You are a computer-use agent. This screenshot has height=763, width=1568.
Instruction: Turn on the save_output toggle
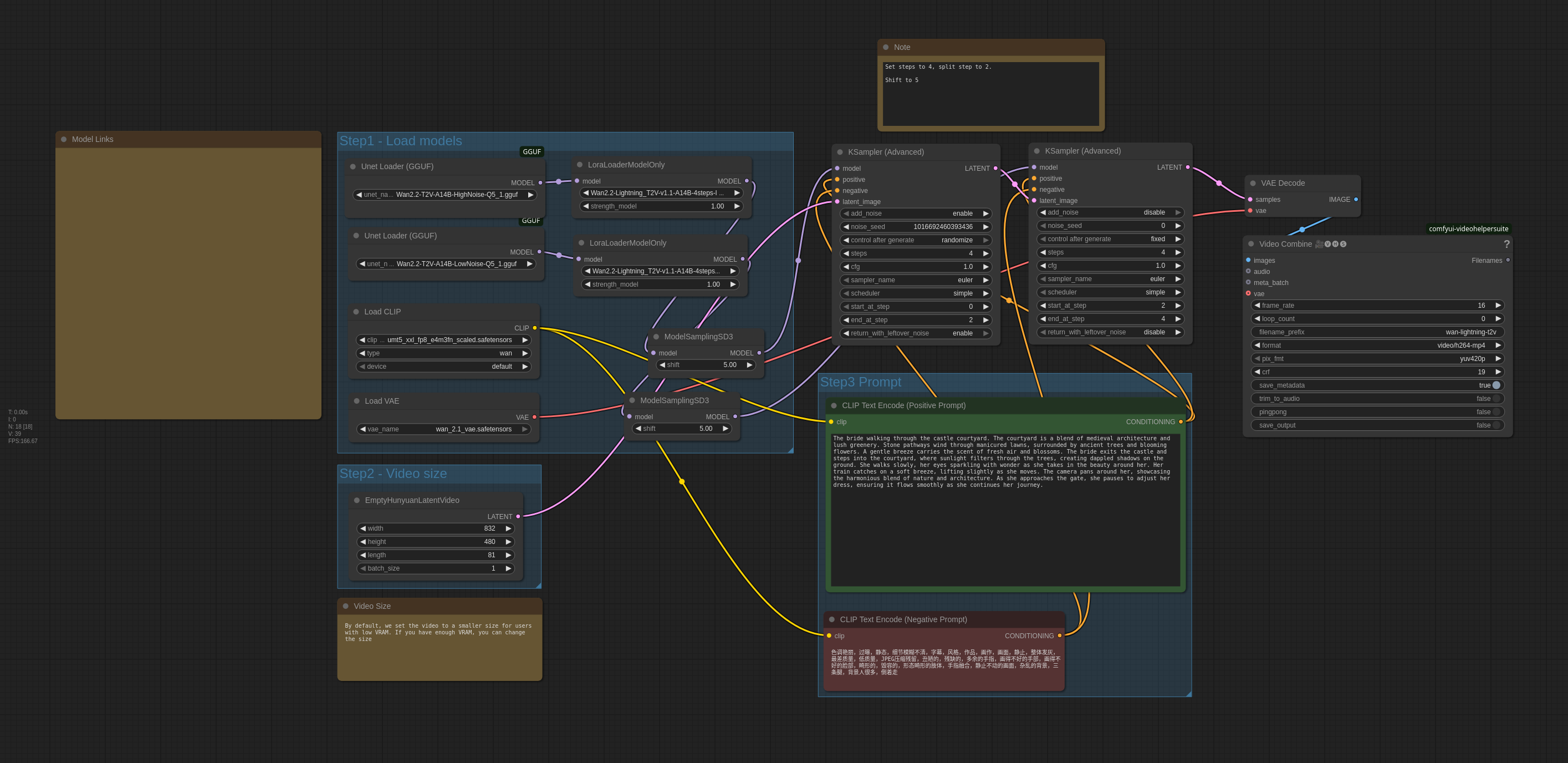(x=1496, y=426)
